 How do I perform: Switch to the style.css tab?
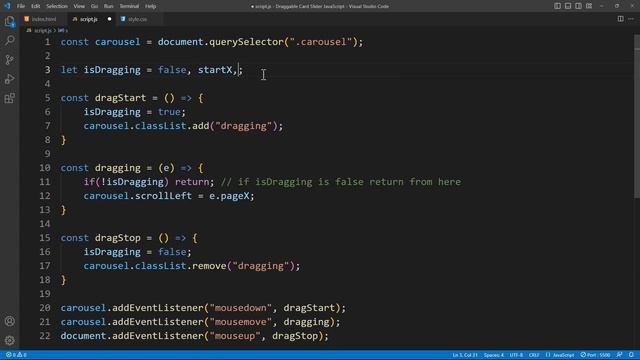(138, 19)
